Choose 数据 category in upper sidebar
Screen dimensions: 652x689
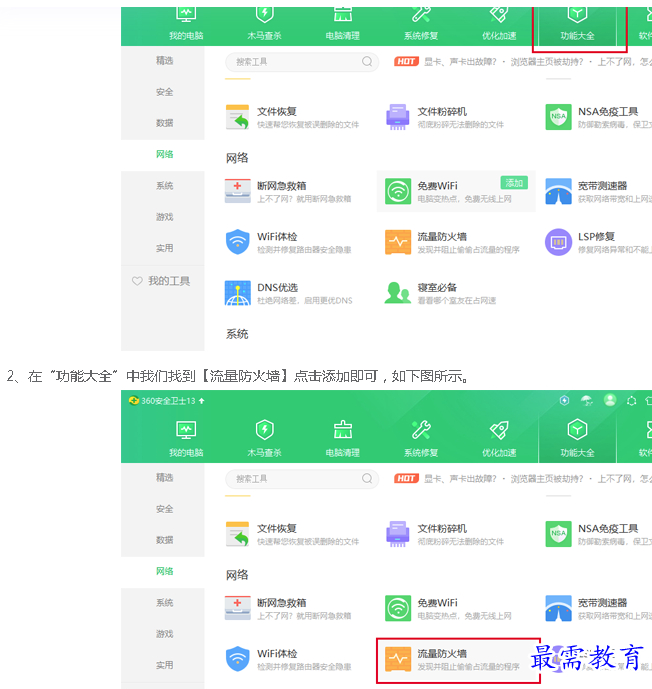pyautogui.click(x=164, y=123)
